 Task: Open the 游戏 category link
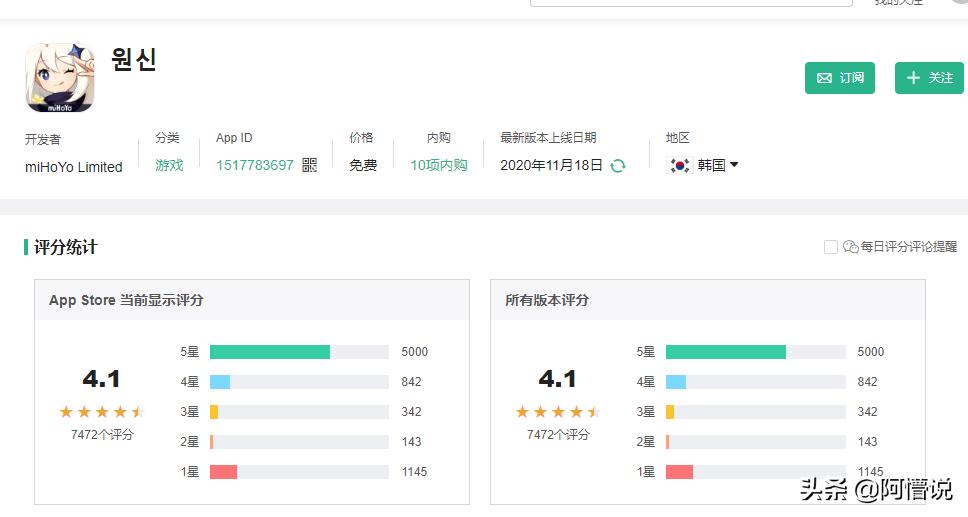pos(169,165)
